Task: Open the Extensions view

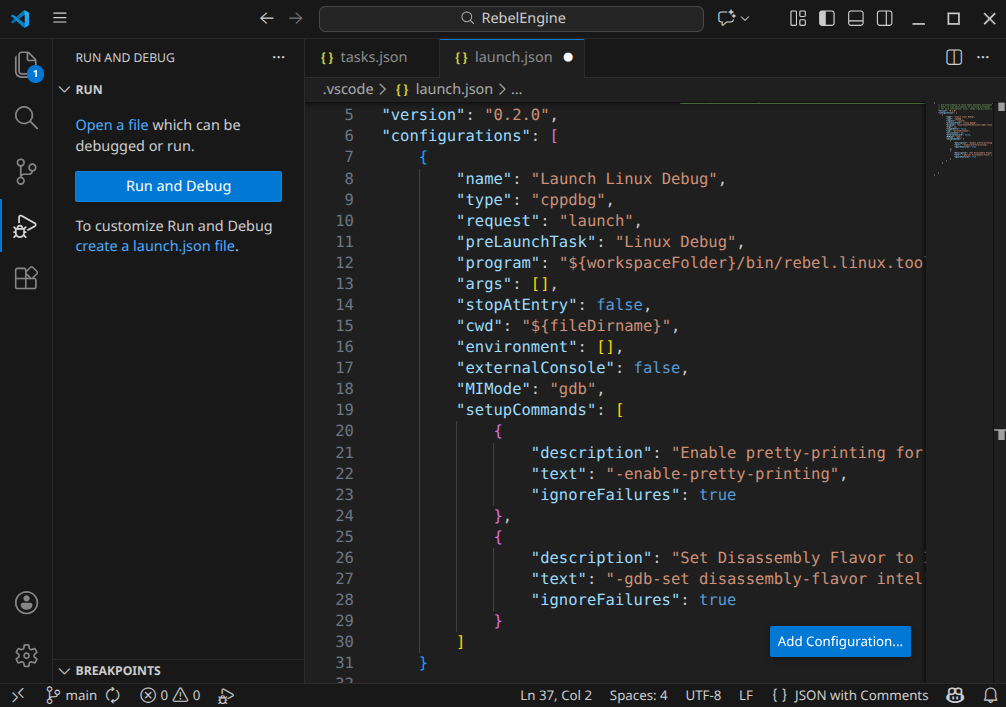Action: (26, 278)
